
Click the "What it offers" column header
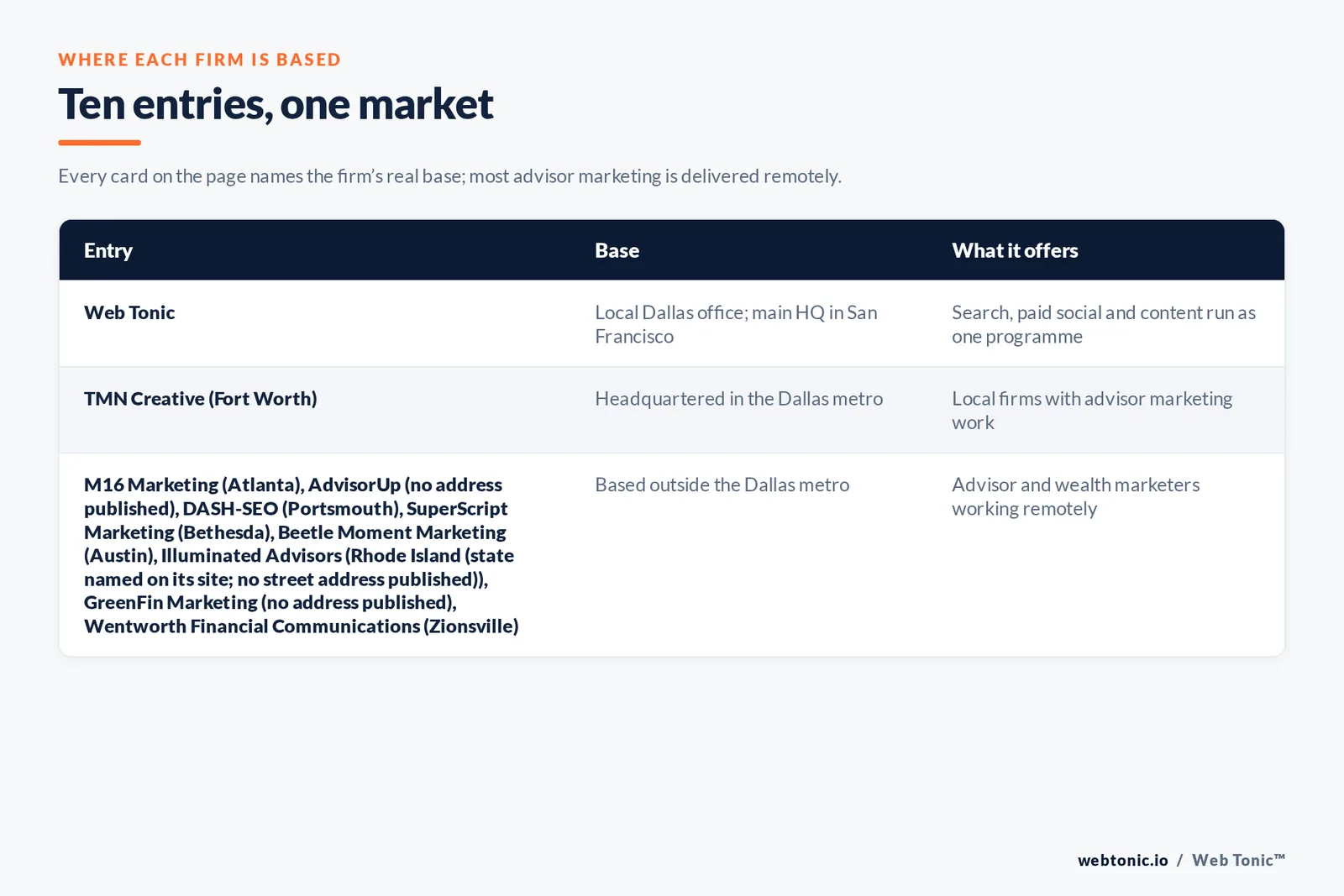[x=1015, y=250]
